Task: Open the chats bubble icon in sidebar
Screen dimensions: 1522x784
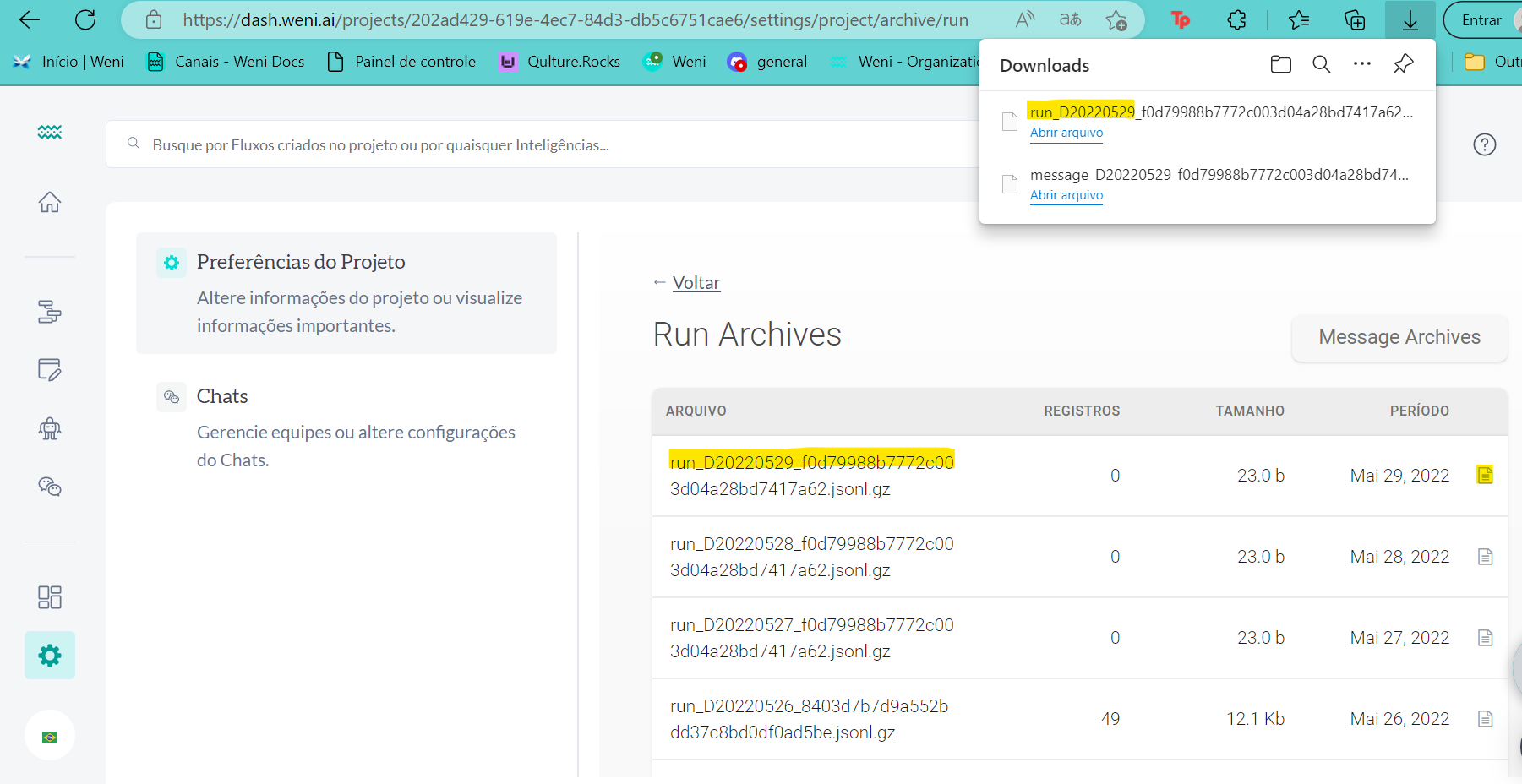Action: coord(50,487)
